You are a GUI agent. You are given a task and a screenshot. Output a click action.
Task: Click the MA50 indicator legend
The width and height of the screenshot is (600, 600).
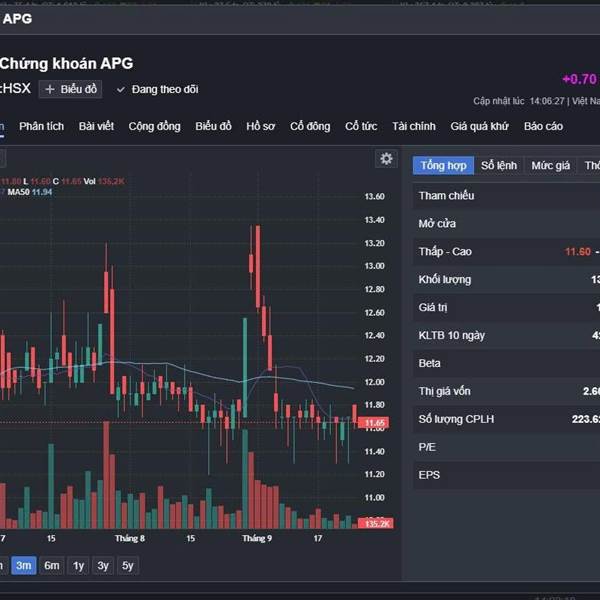(x=29, y=192)
